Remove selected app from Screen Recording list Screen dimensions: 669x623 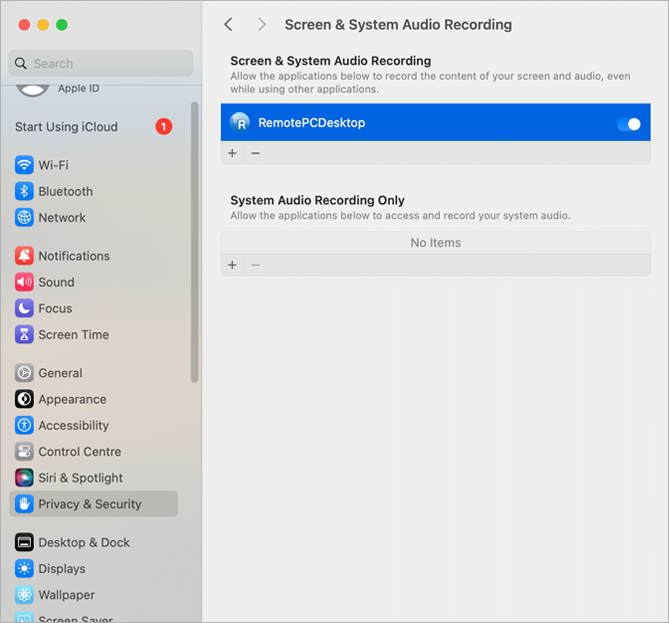(x=255, y=153)
